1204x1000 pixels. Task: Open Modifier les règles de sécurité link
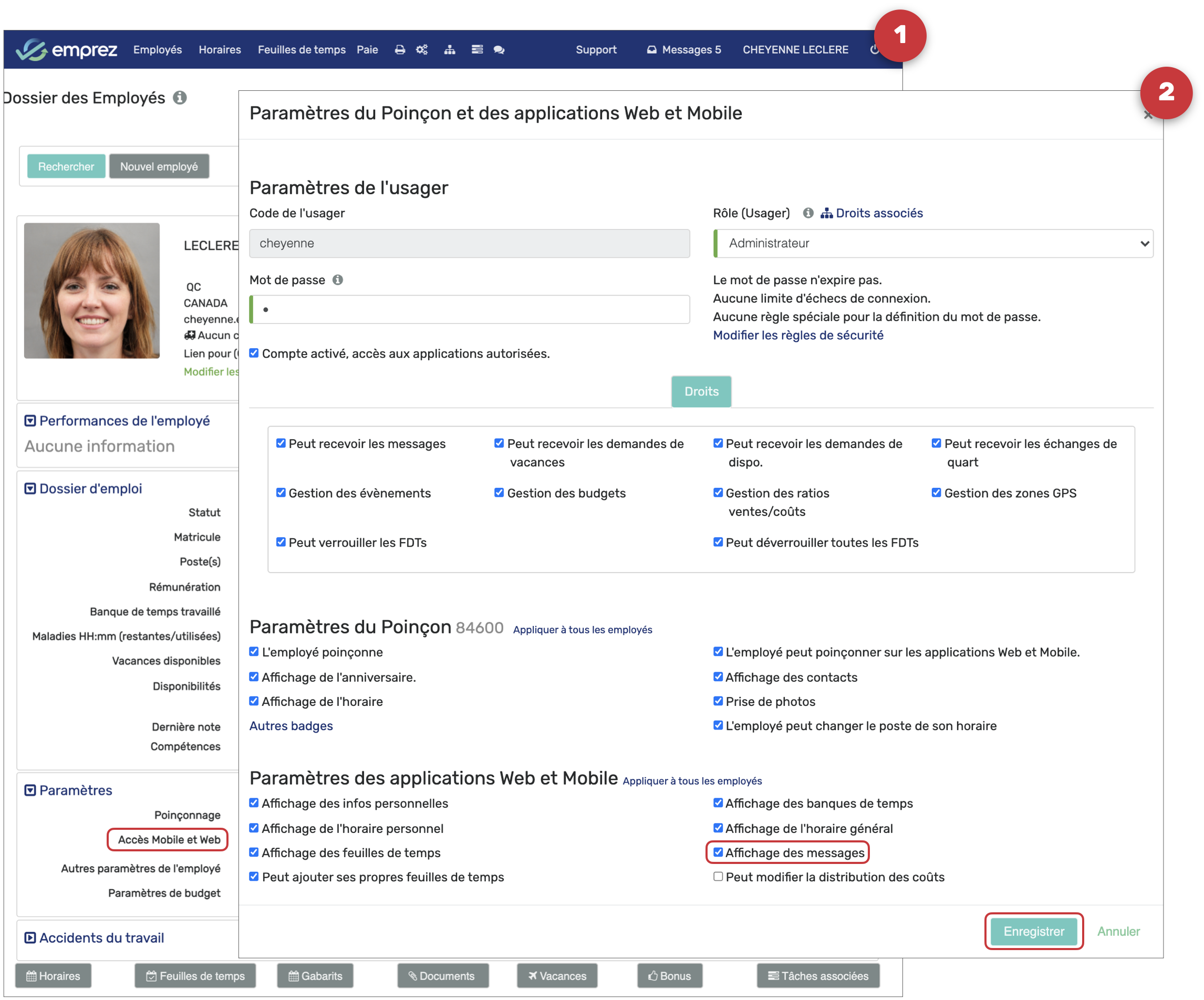point(797,335)
